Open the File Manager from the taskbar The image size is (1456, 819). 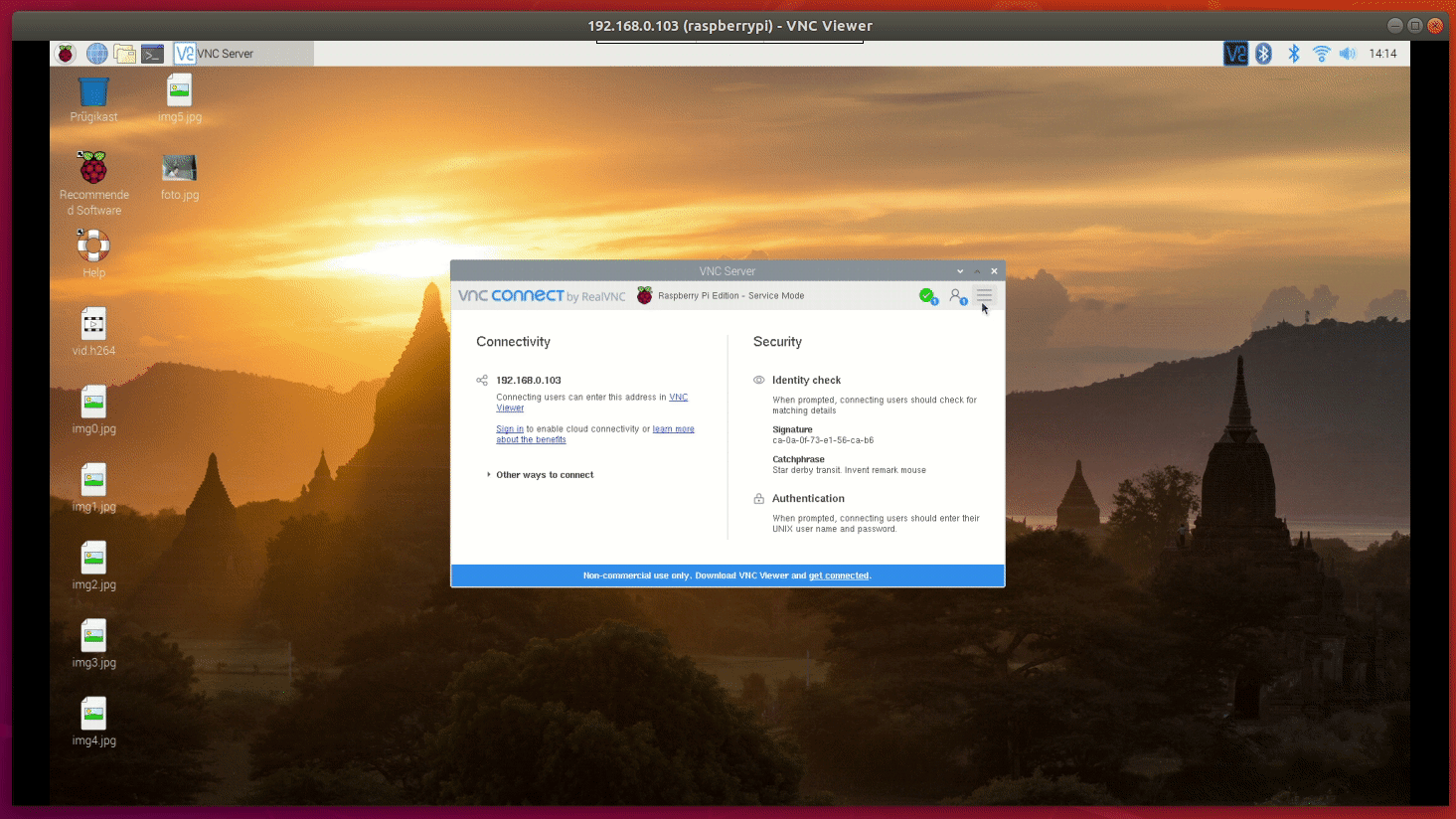tap(124, 54)
